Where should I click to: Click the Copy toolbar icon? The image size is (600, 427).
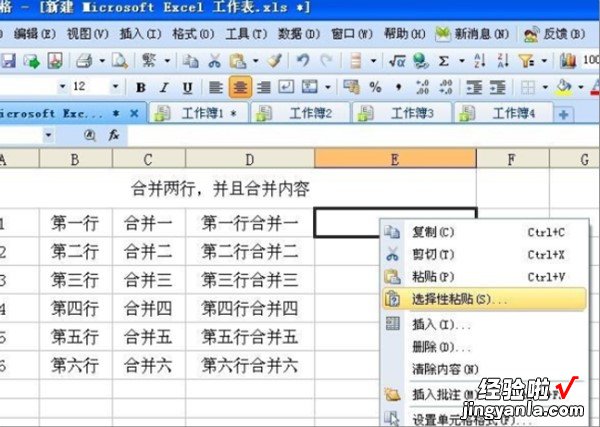pos(190,60)
